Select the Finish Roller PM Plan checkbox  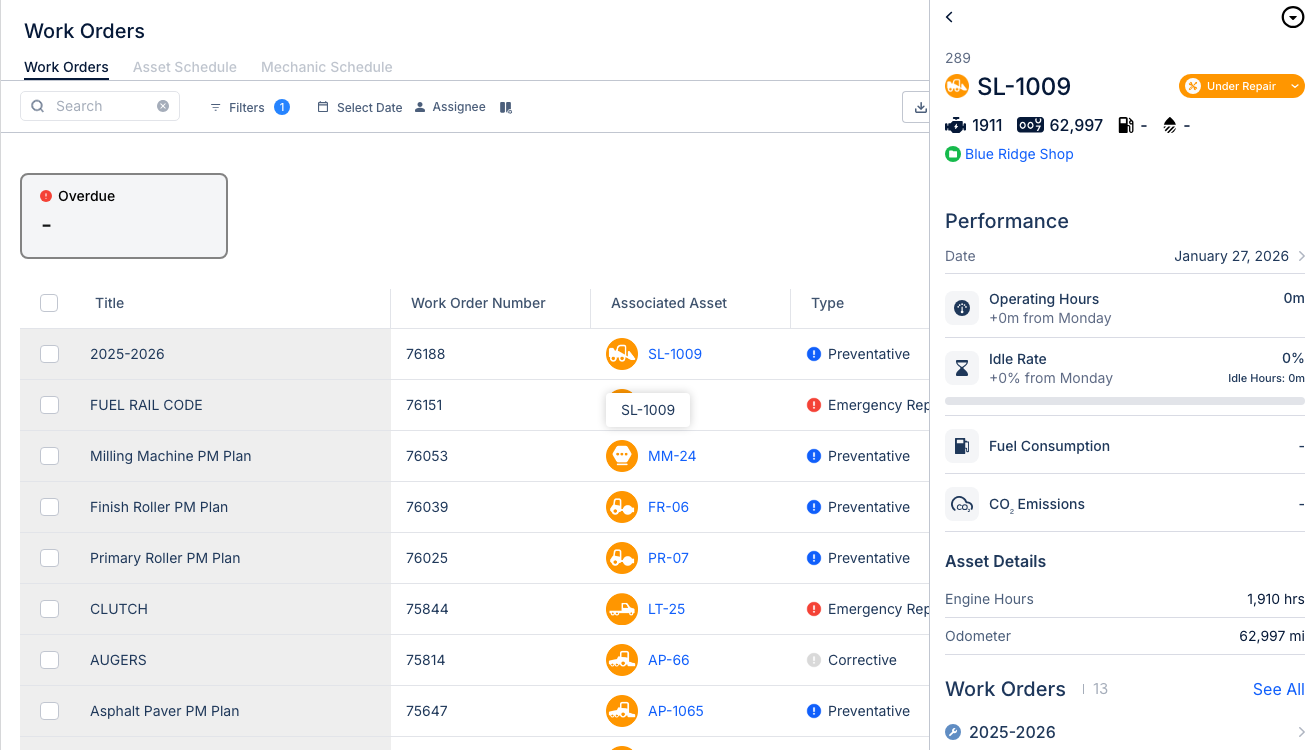(x=49, y=507)
